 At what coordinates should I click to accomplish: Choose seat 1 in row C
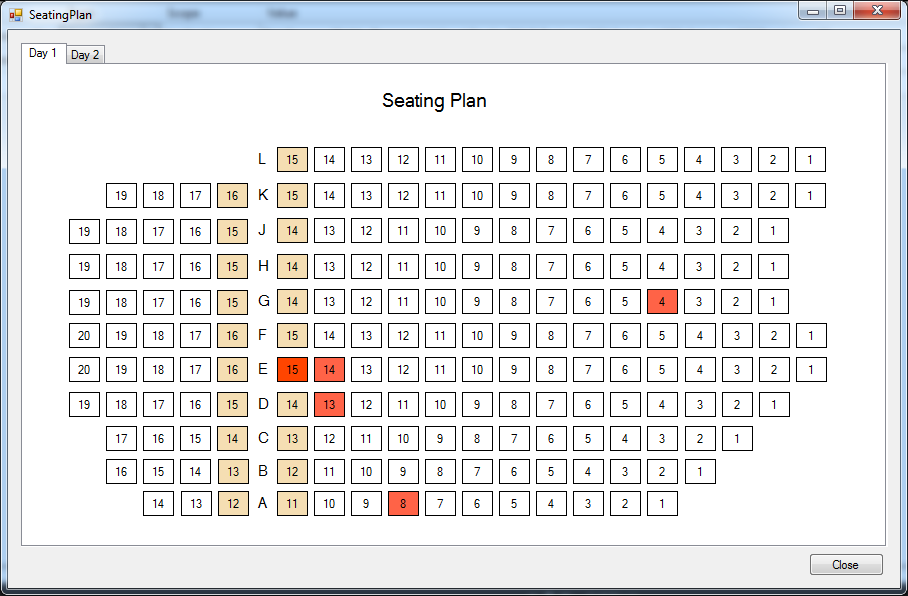(737, 439)
